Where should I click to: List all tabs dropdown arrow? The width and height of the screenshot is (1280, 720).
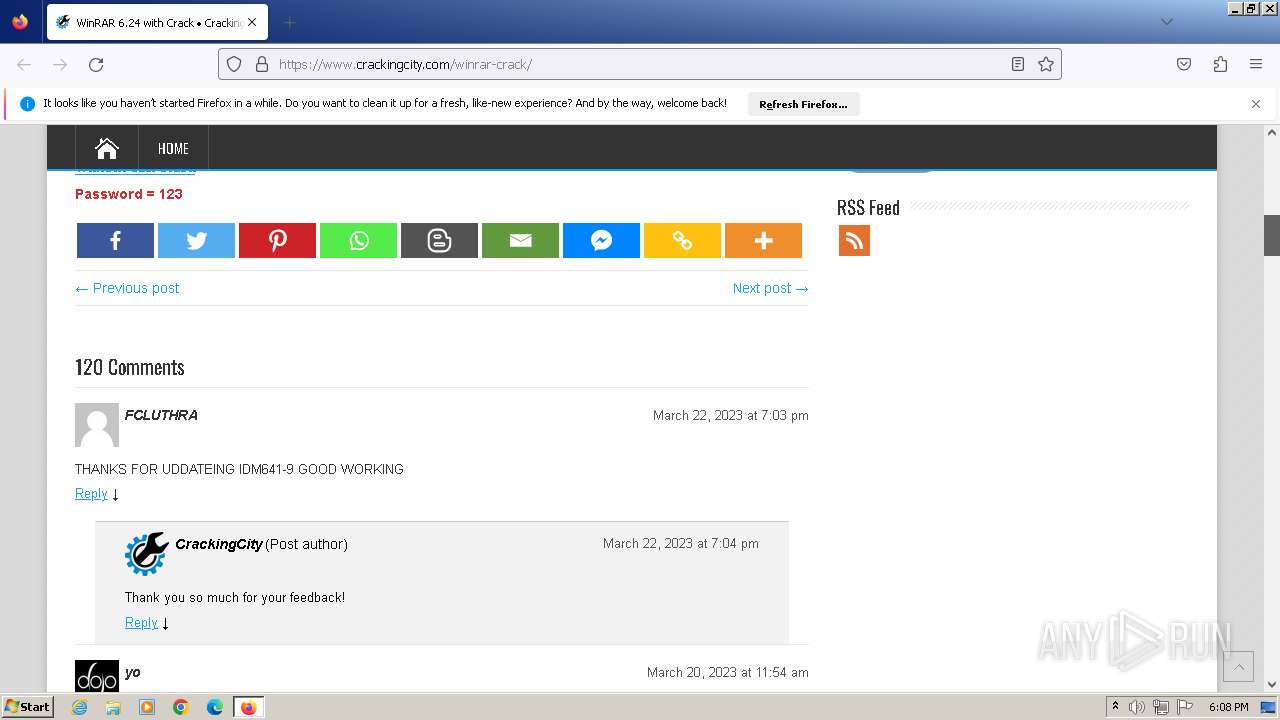1166,22
